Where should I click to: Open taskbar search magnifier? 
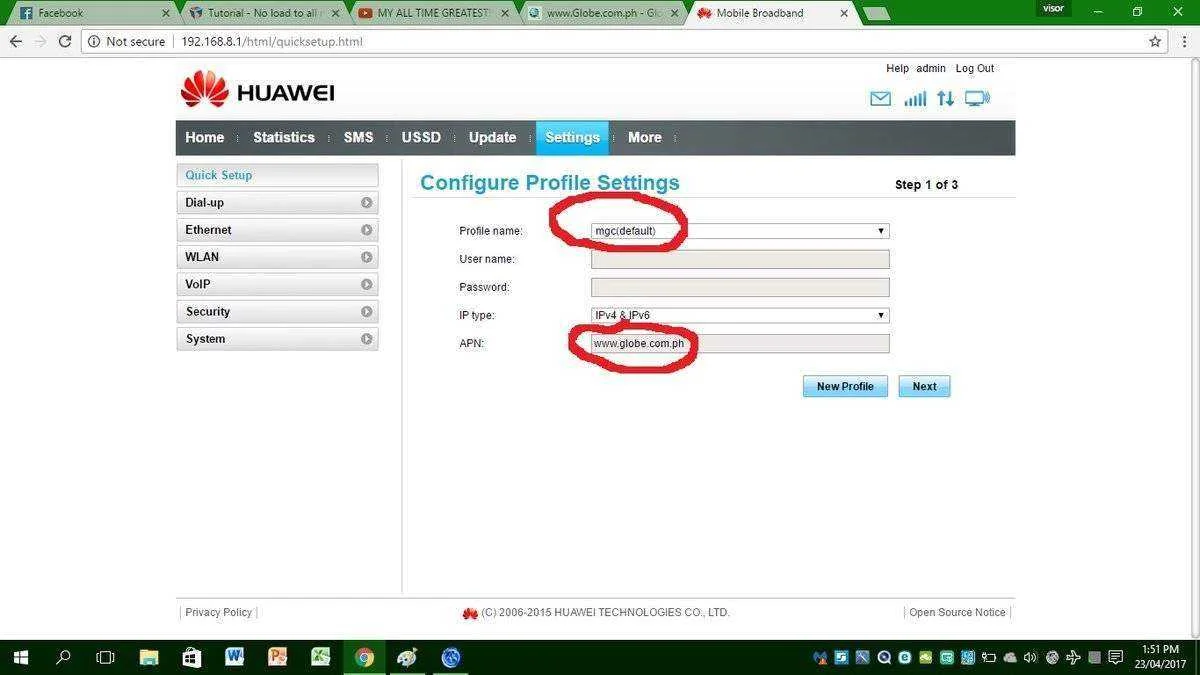point(63,657)
